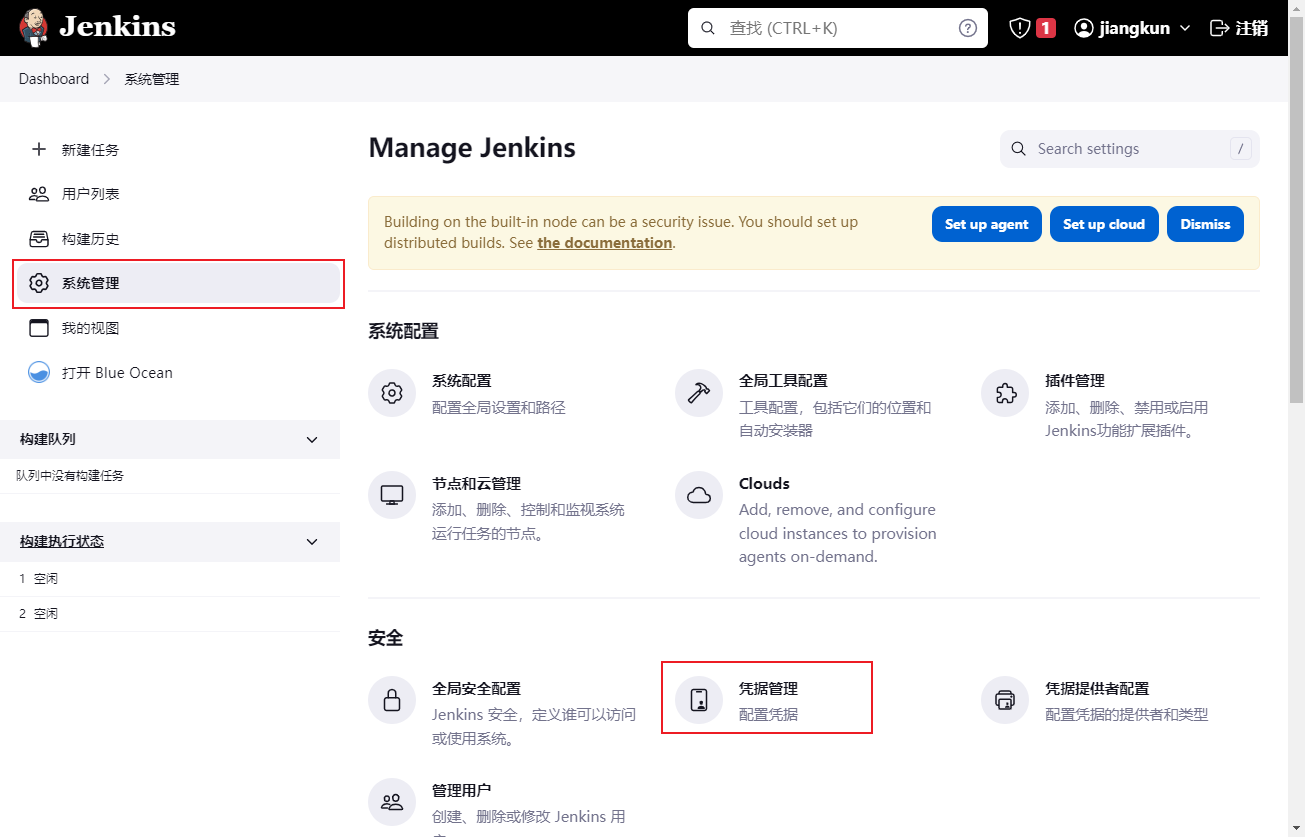1305x837 pixels.
Task: Click the window icon beside 我的视图
Action: 39,328
